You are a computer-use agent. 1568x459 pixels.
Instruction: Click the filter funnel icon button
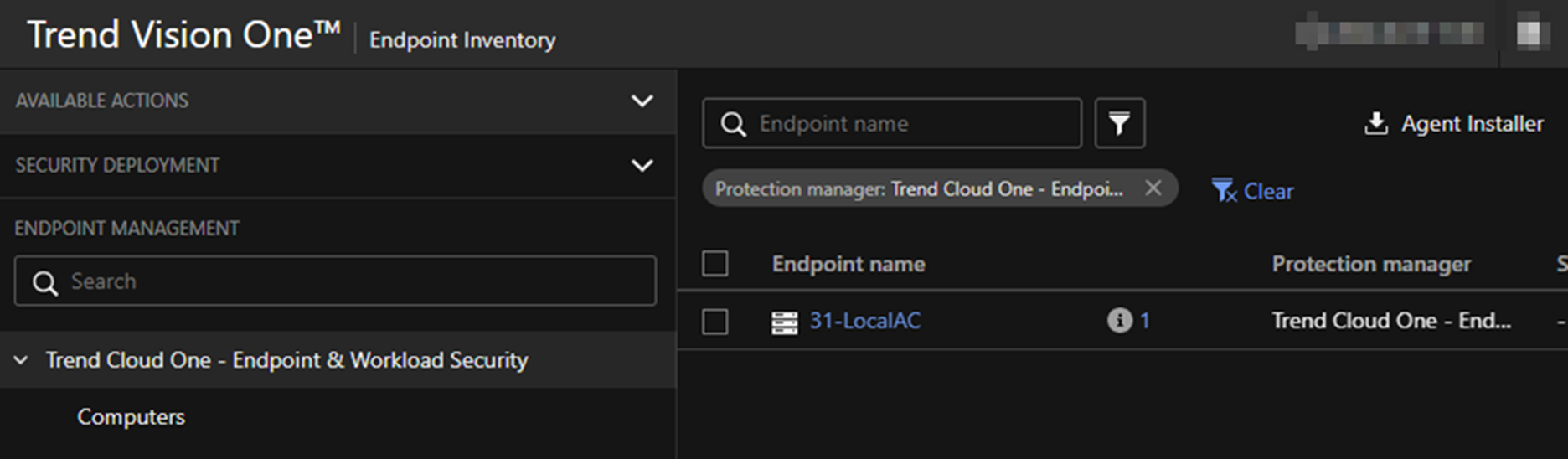pyautogui.click(x=1119, y=124)
